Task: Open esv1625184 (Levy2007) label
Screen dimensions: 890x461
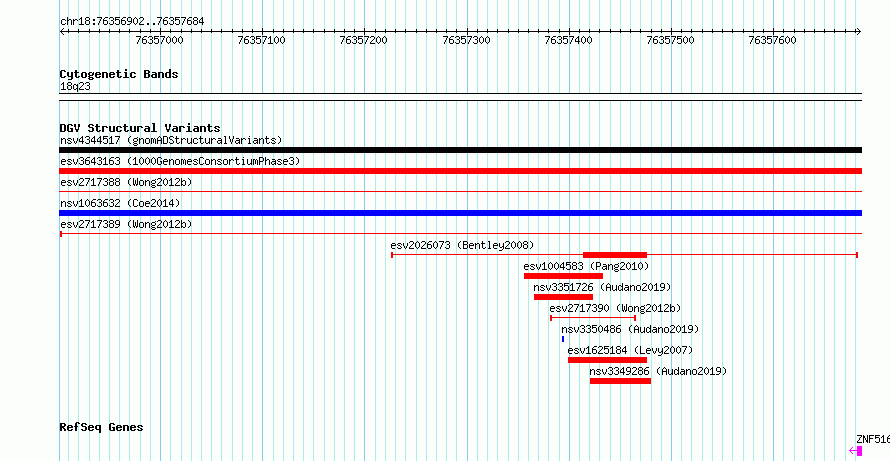Action: coord(630,350)
